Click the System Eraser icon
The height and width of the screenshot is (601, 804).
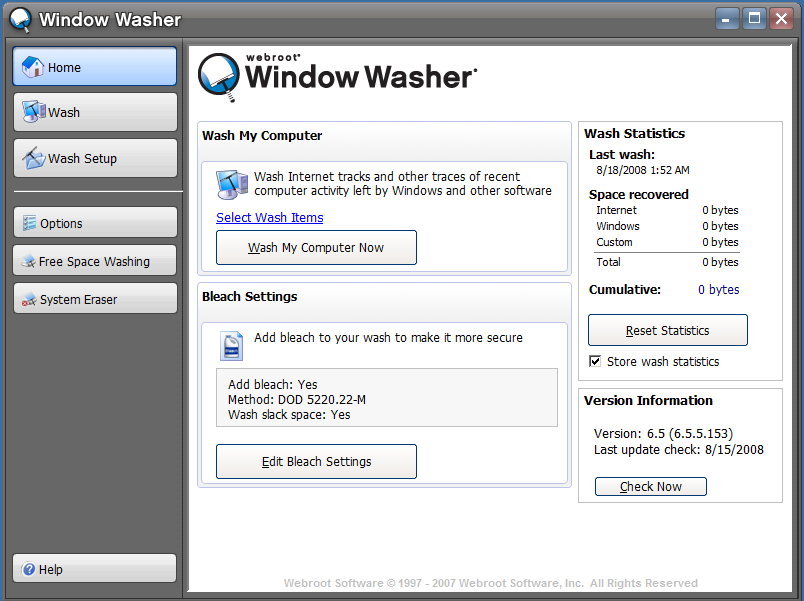coord(29,299)
